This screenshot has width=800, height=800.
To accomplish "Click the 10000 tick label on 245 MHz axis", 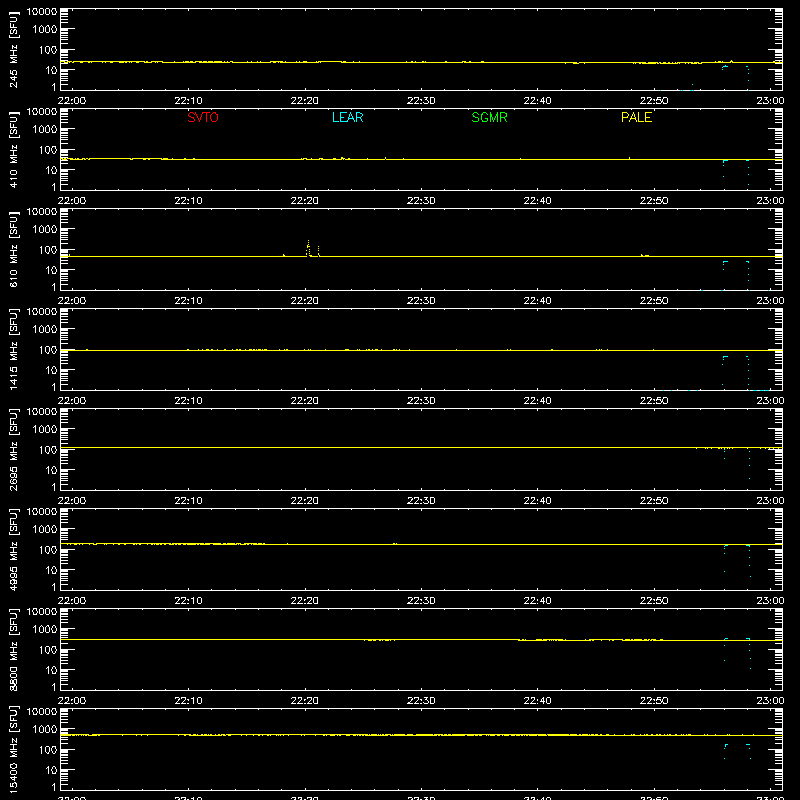I will point(42,11).
